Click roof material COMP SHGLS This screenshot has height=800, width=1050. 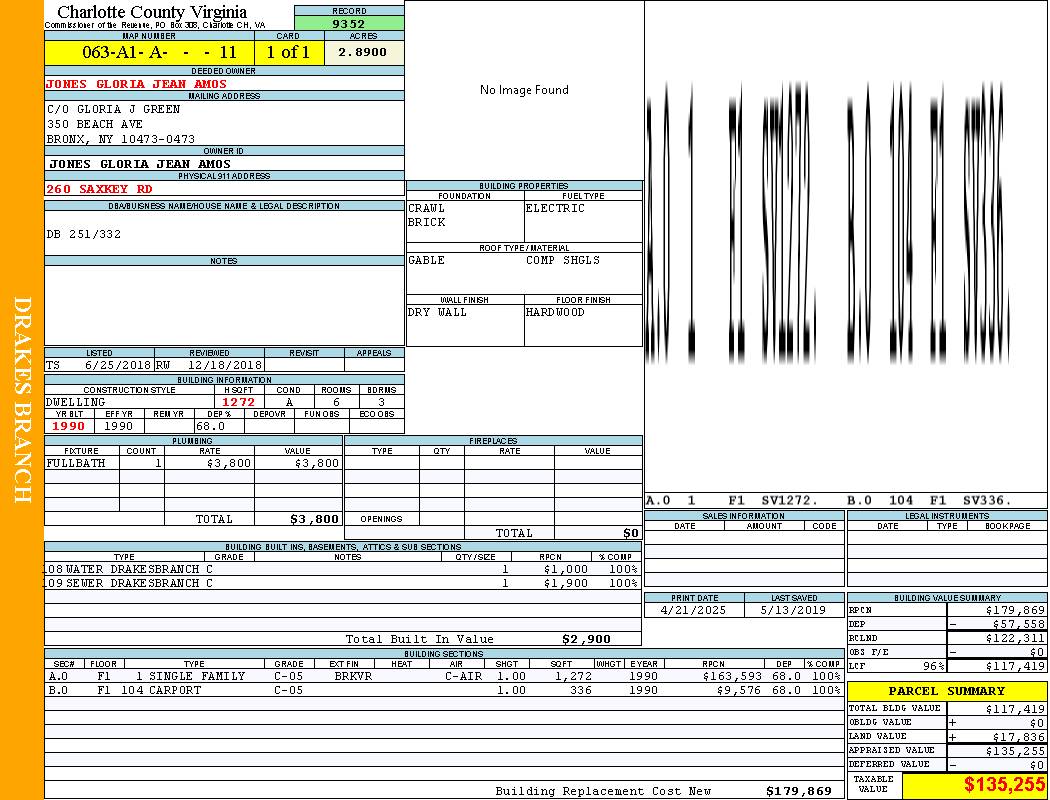[x=562, y=260]
